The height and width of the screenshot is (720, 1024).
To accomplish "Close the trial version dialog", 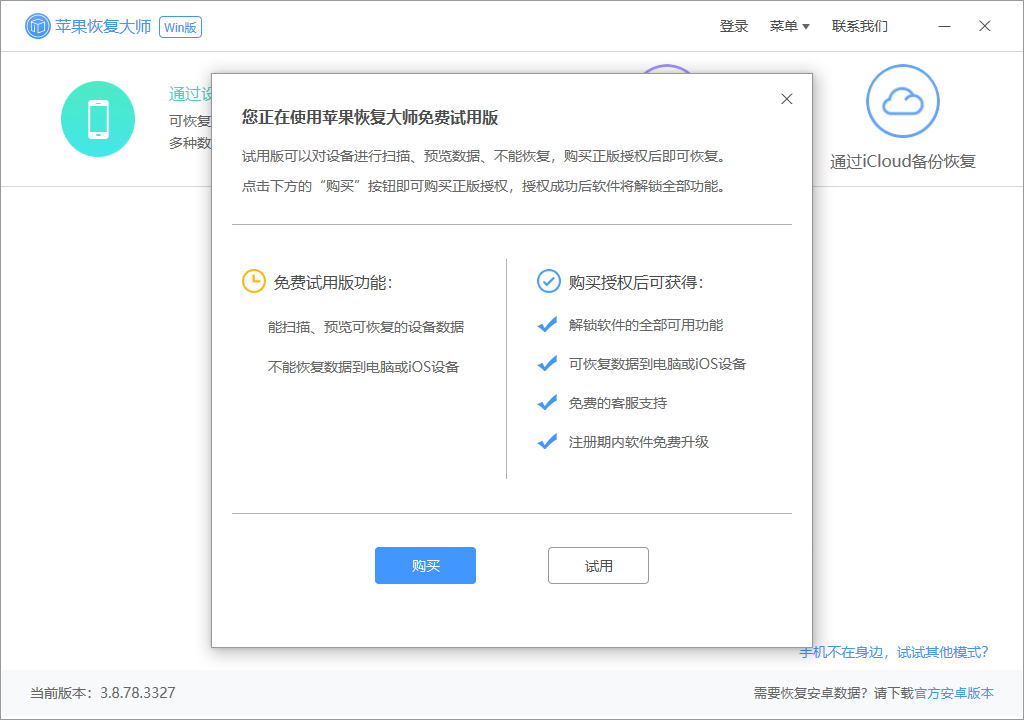I will tap(786, 99).
